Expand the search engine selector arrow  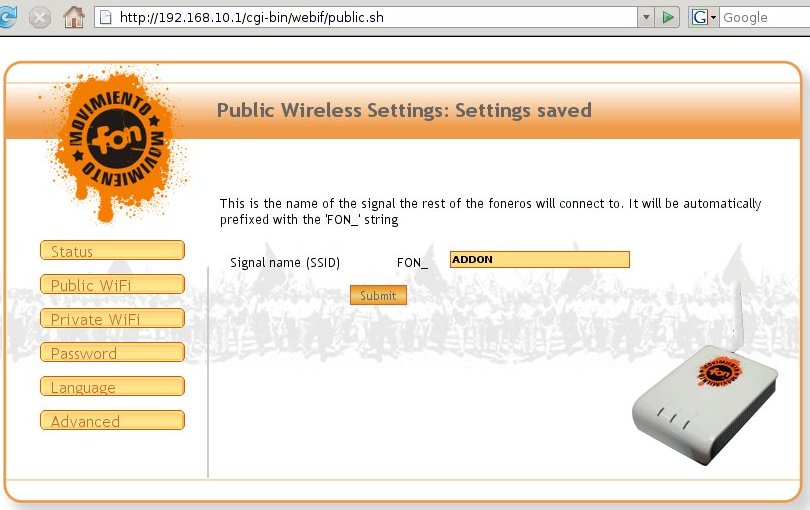click(x=713, y=18)
